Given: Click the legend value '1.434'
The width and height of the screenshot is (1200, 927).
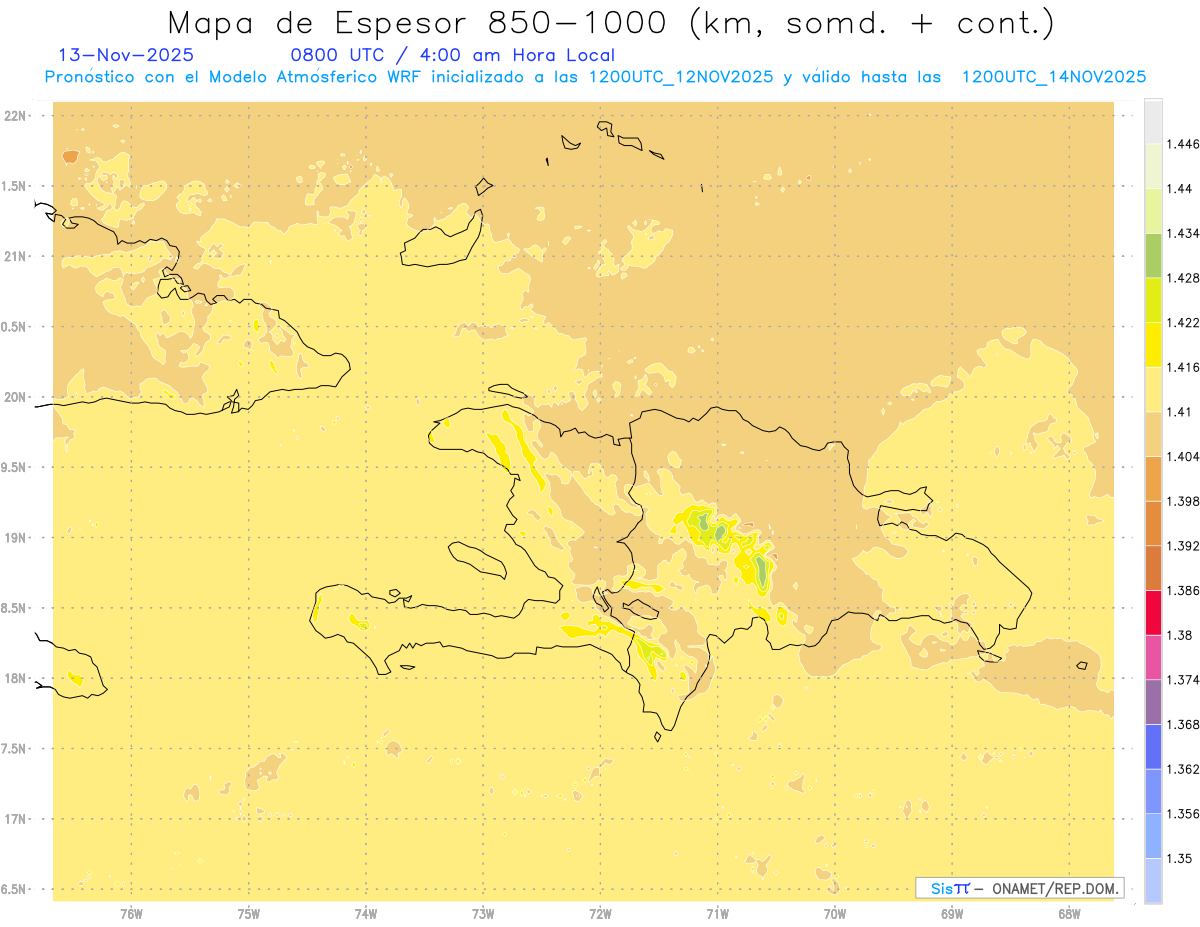Looking at the screenshot, I should [1184, 233].
